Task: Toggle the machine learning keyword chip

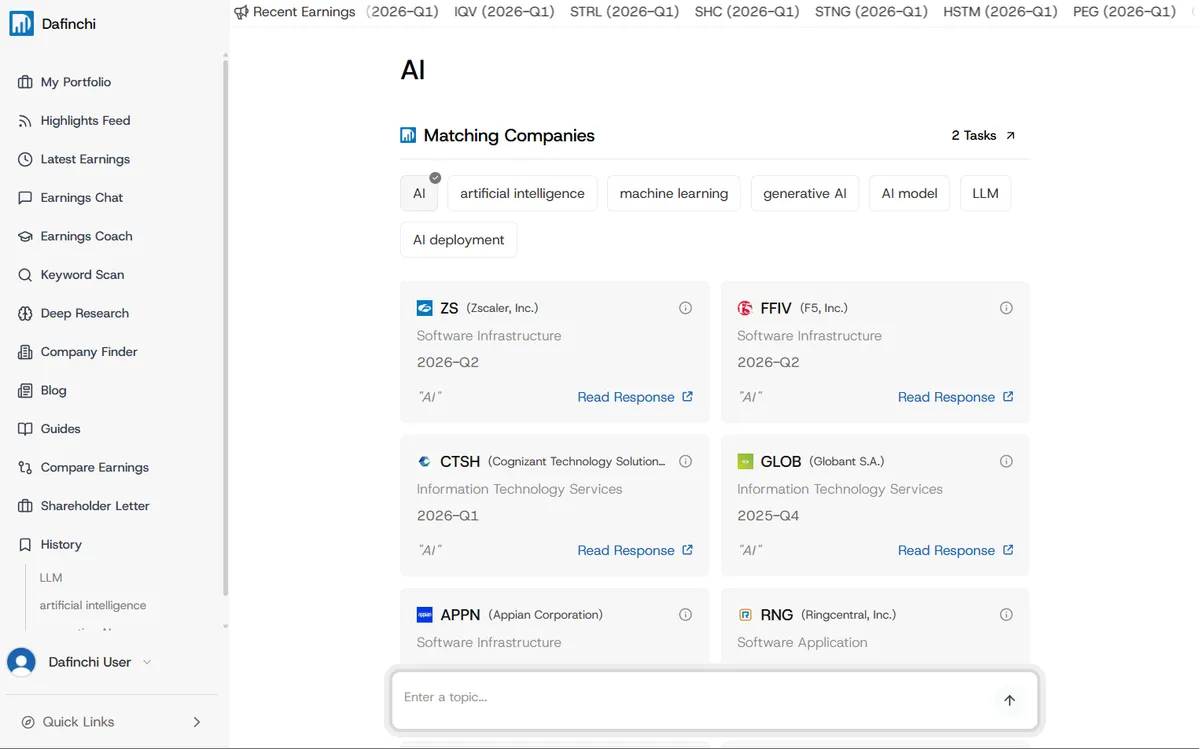Action: [674, 193]
